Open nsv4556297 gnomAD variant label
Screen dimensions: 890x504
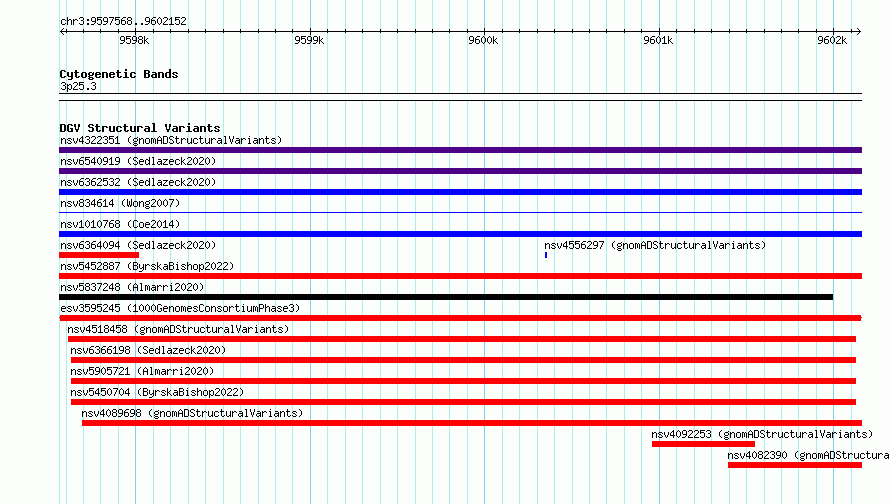pos(655,245)
